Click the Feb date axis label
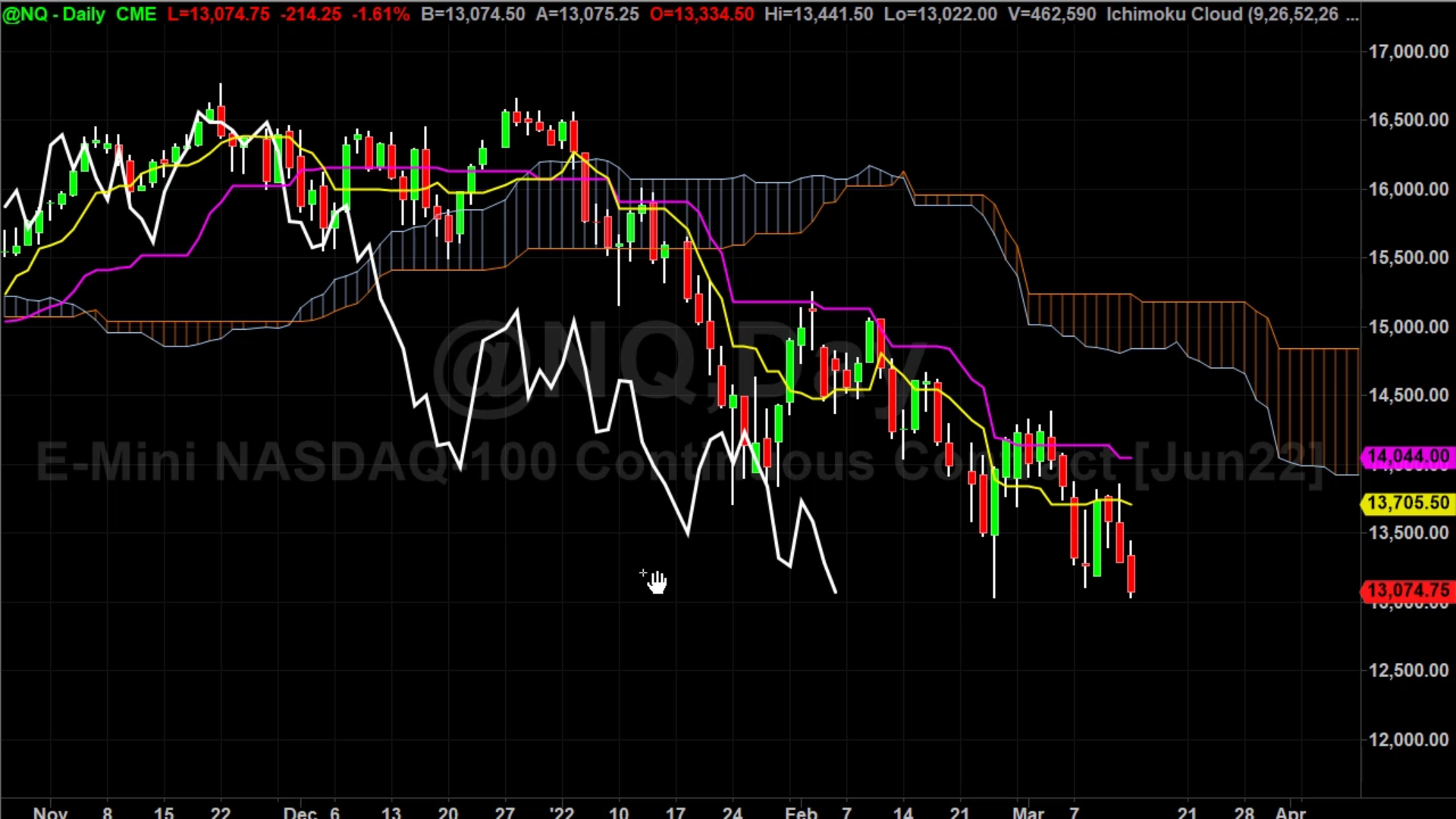 coord(802,812)
